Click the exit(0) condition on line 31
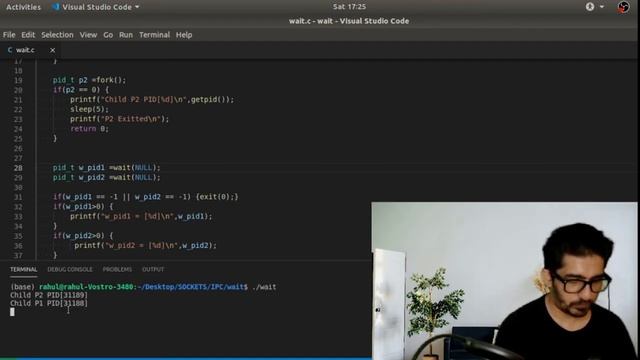The image size is (640, 360). (x=217, y=197)
